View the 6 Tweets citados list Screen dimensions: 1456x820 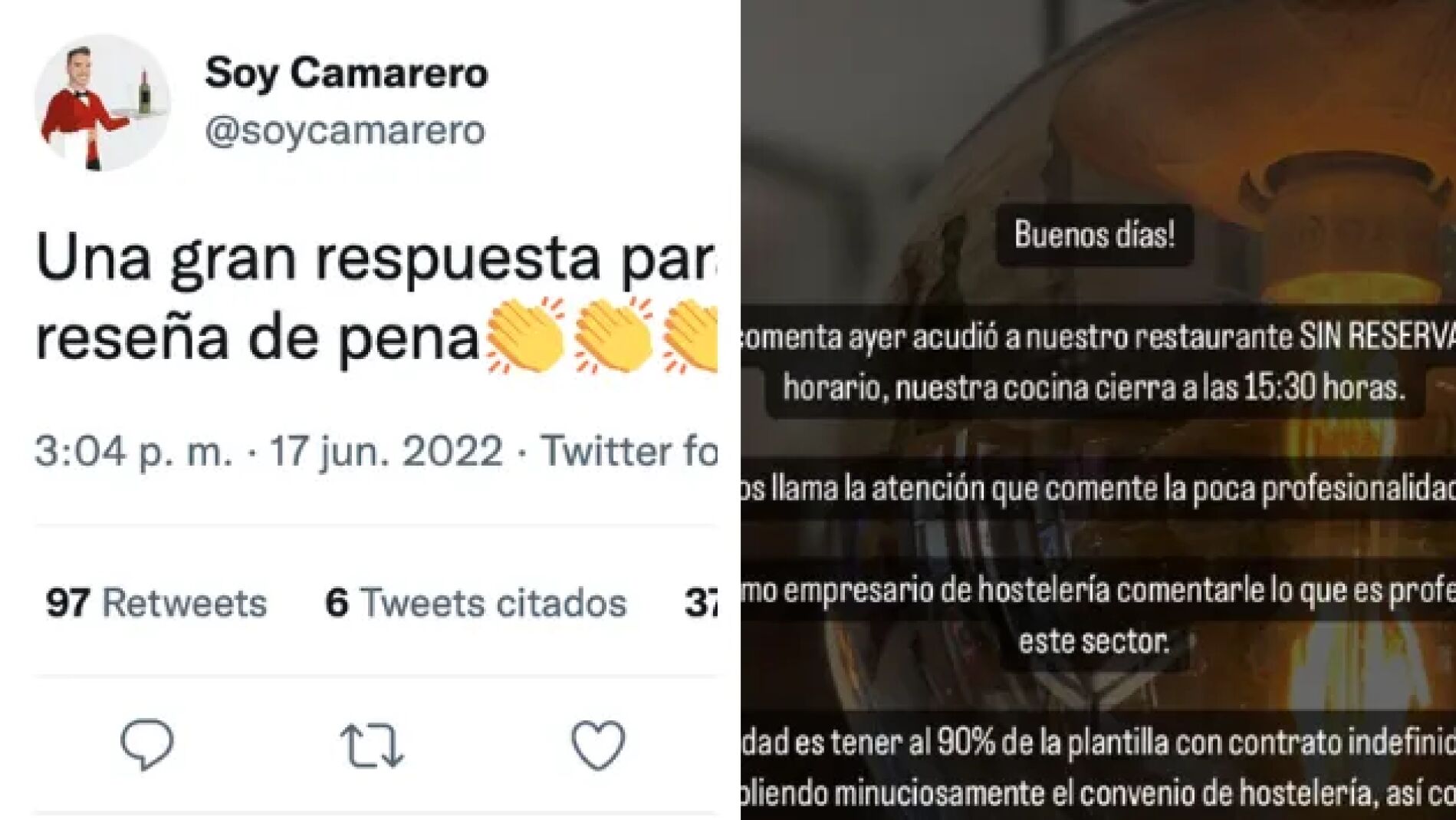[476, 603]
